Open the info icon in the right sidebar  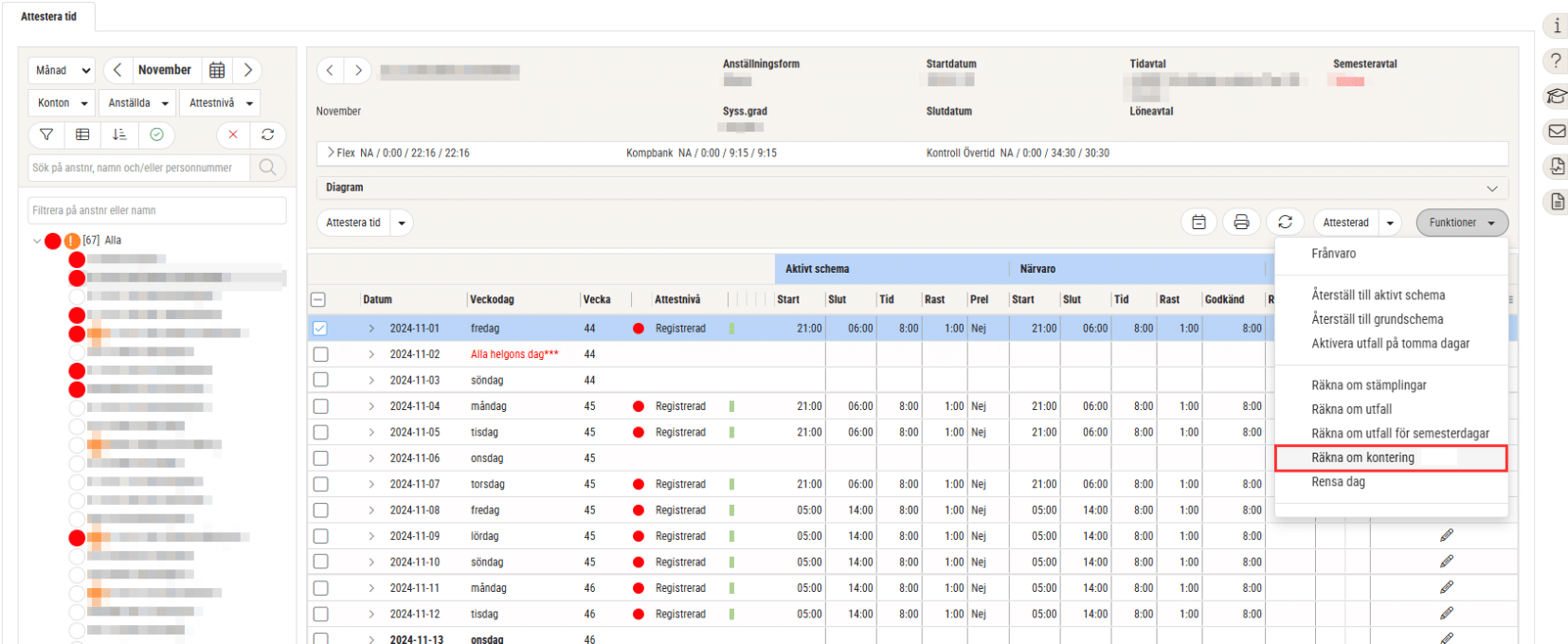[1557, 26]
